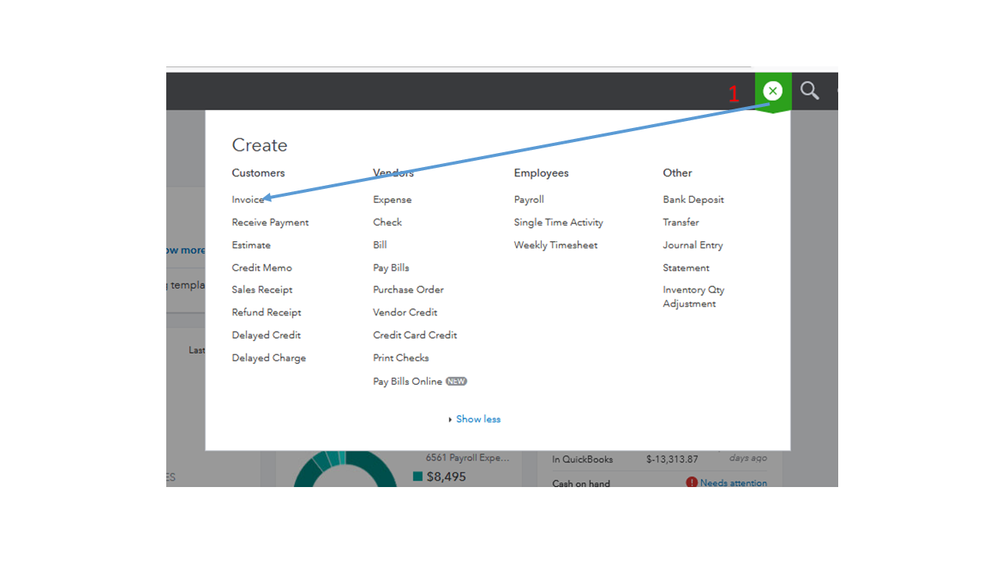Click the Needs attention link
999x562 pixels.
point(733,482)
